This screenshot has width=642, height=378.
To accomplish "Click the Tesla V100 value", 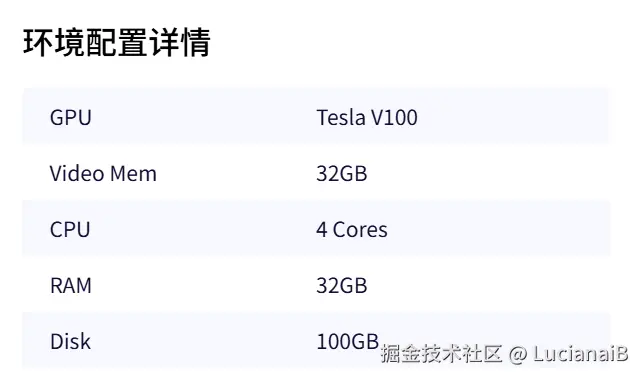I will pos(367,118).
